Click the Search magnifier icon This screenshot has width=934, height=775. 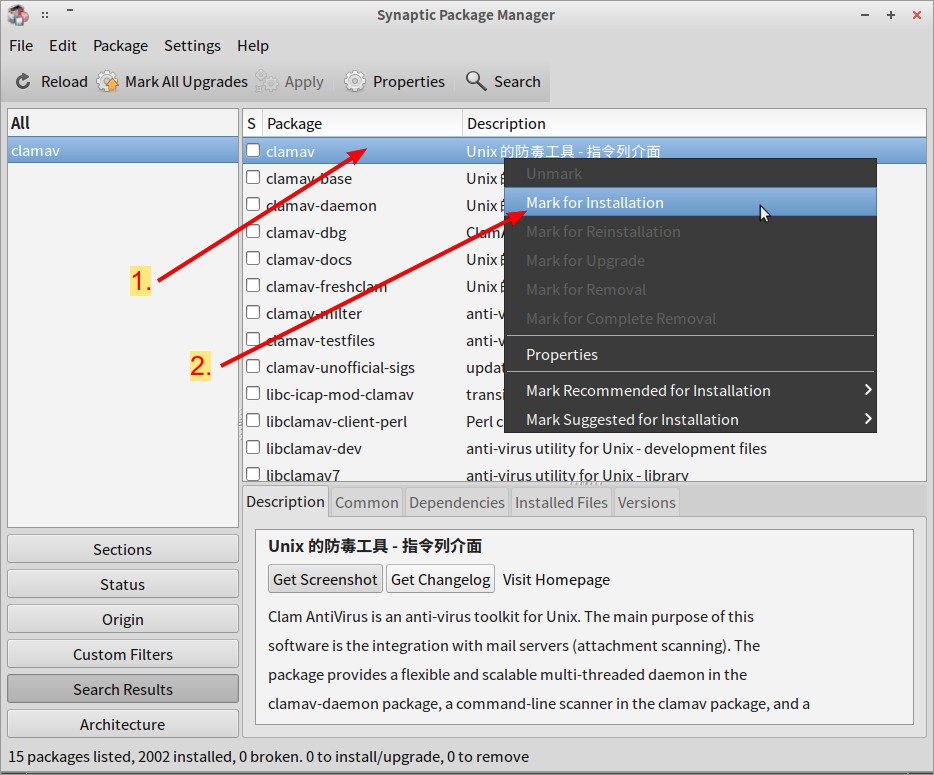point(476,80)
